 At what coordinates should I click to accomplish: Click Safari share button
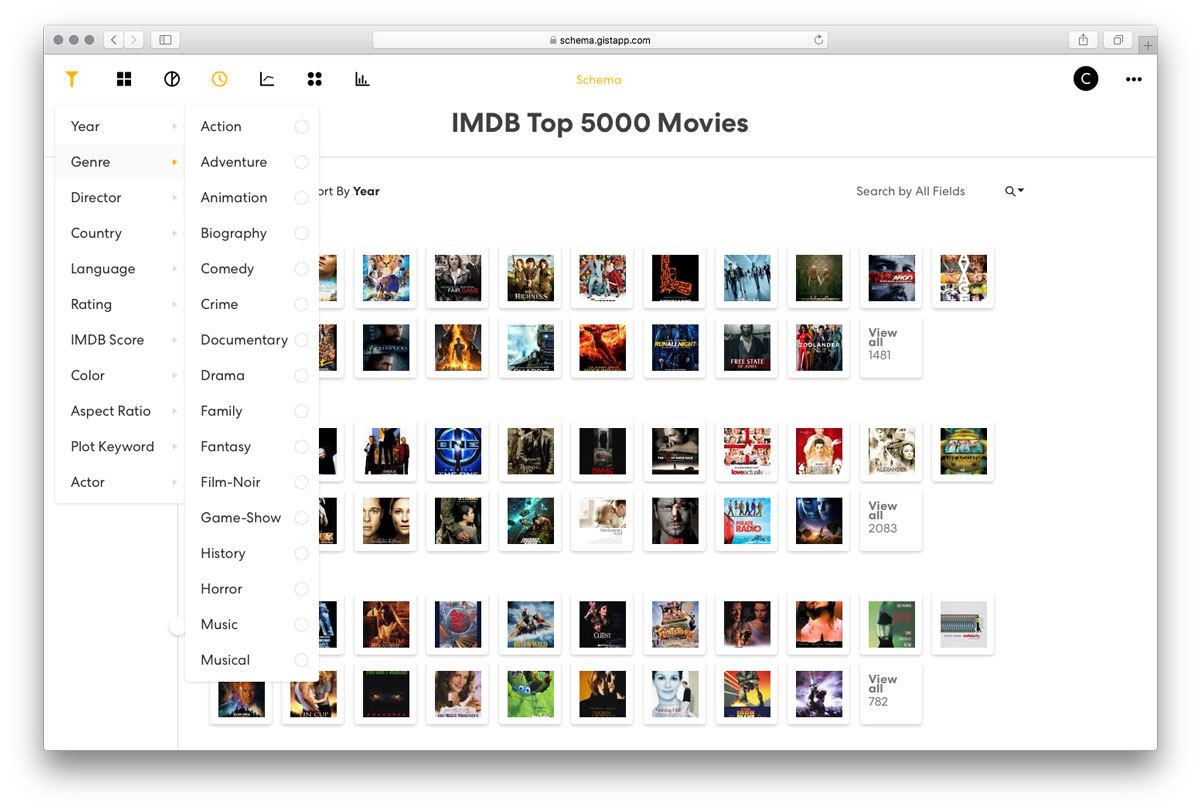[x=1083, y=40]
